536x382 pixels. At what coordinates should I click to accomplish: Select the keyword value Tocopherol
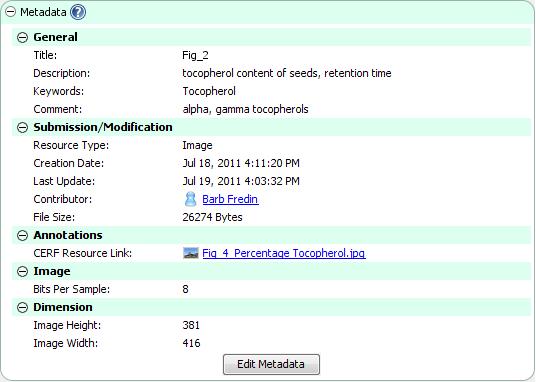click(209, 91)
